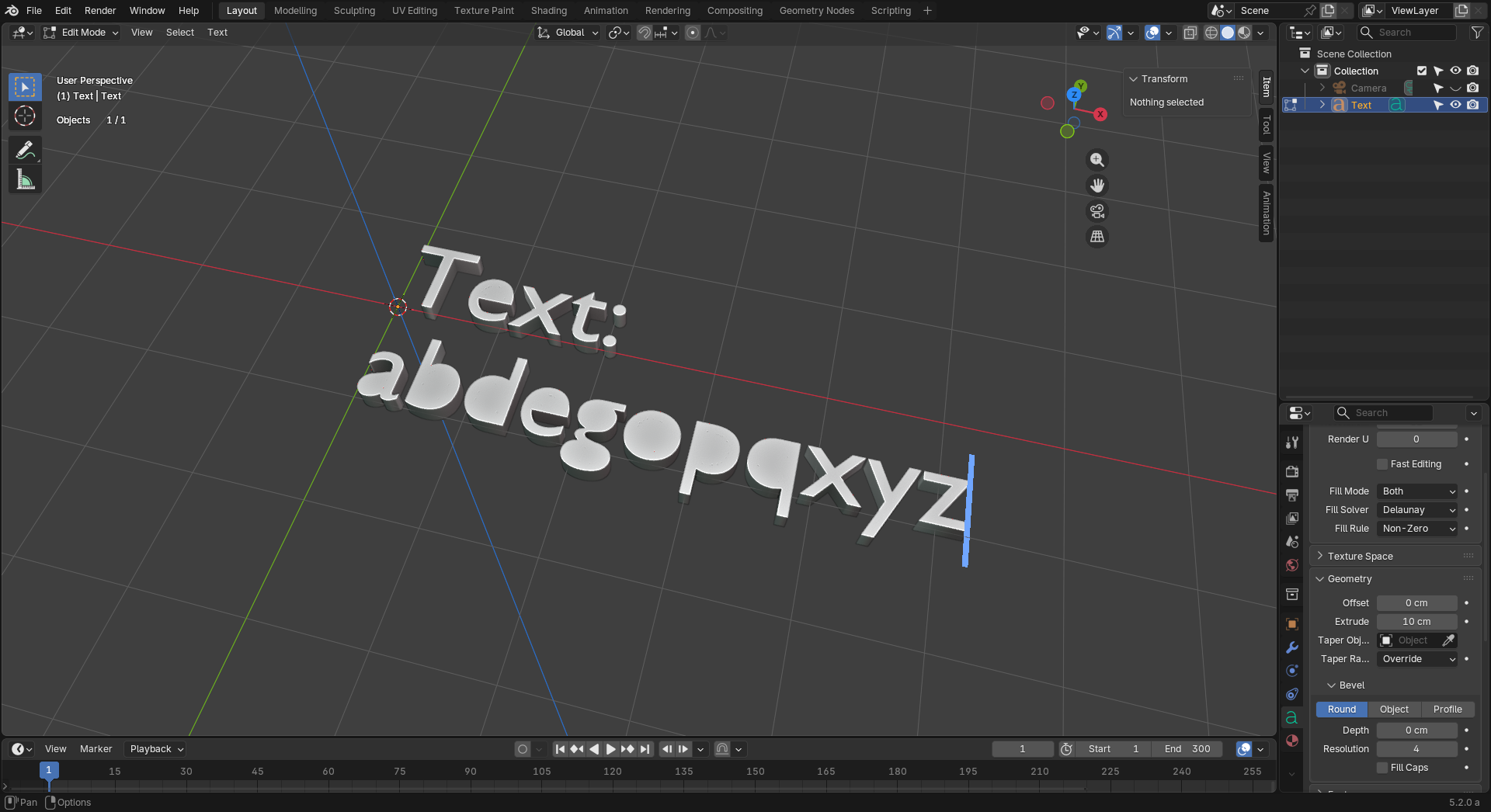Click the End frame 300 field
Viewport: 1491px width, 812px height.
tap(1187, 749)
